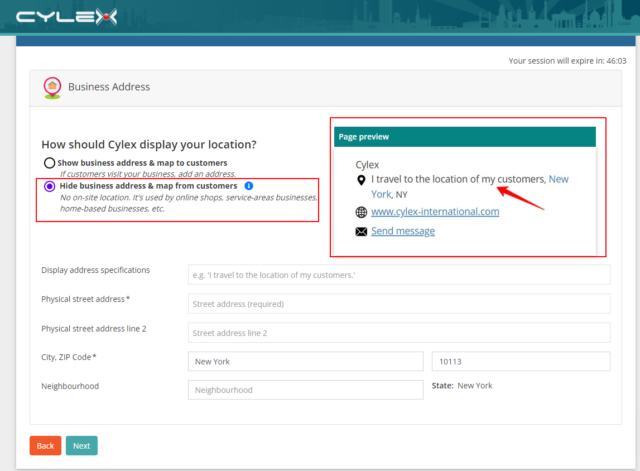Open www.cylex-international.com link
The width and height of the screenshot is (640, 471).
click(435, 212)
